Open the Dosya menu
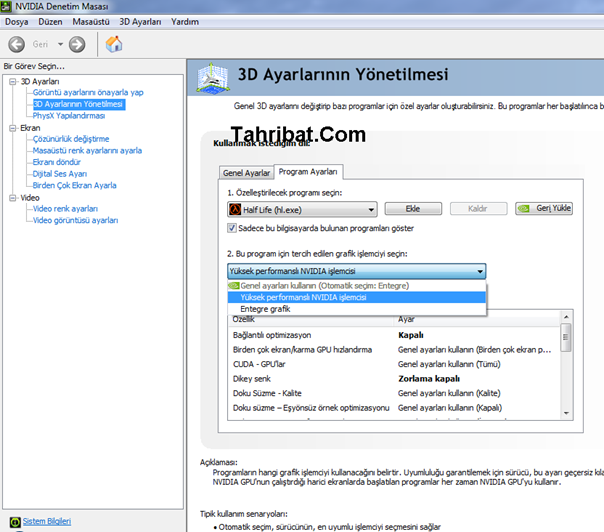The height and width of the screenshot is (532, 604). click(x=17, y=21)
